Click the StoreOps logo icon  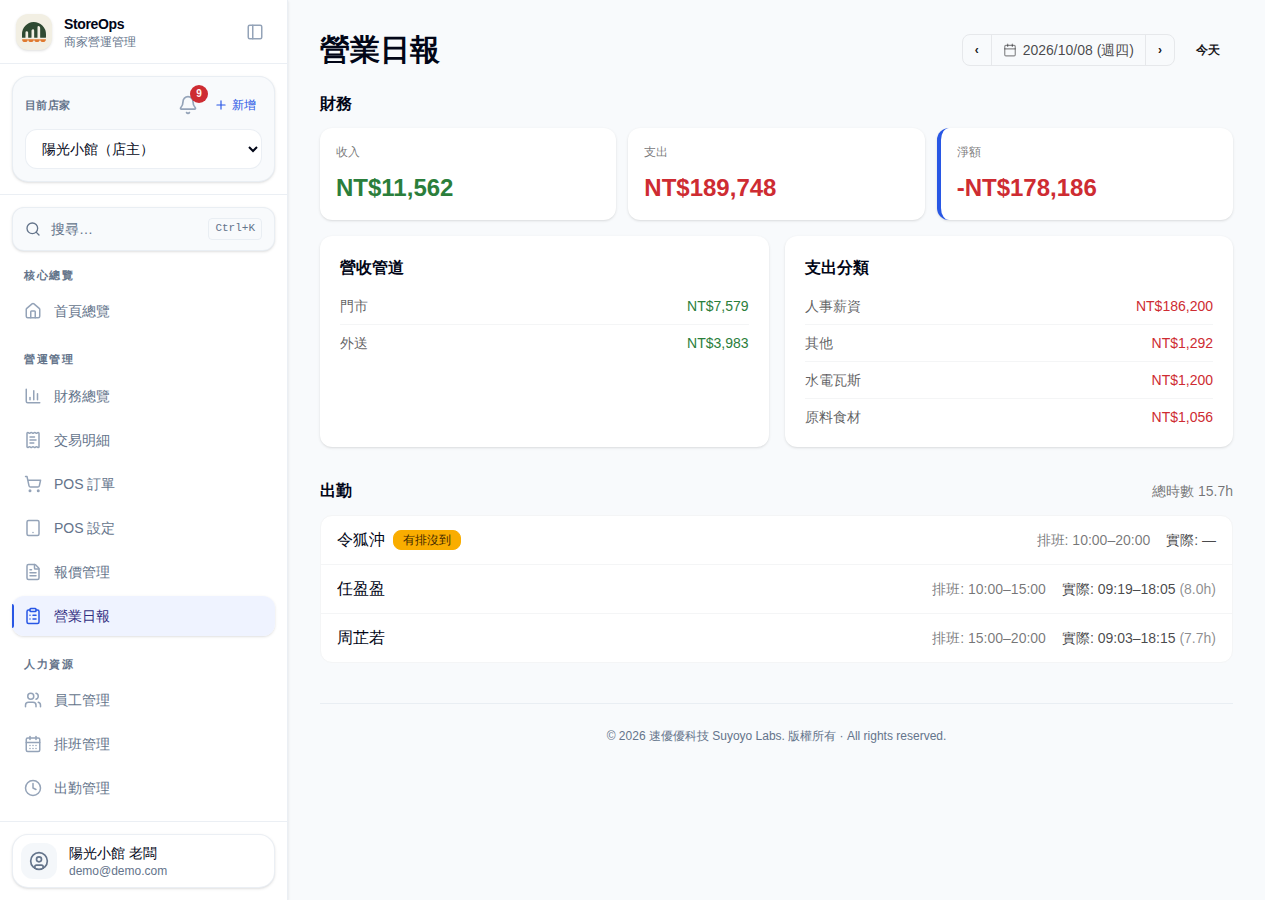pyautogui.click(x=34, y=33)
